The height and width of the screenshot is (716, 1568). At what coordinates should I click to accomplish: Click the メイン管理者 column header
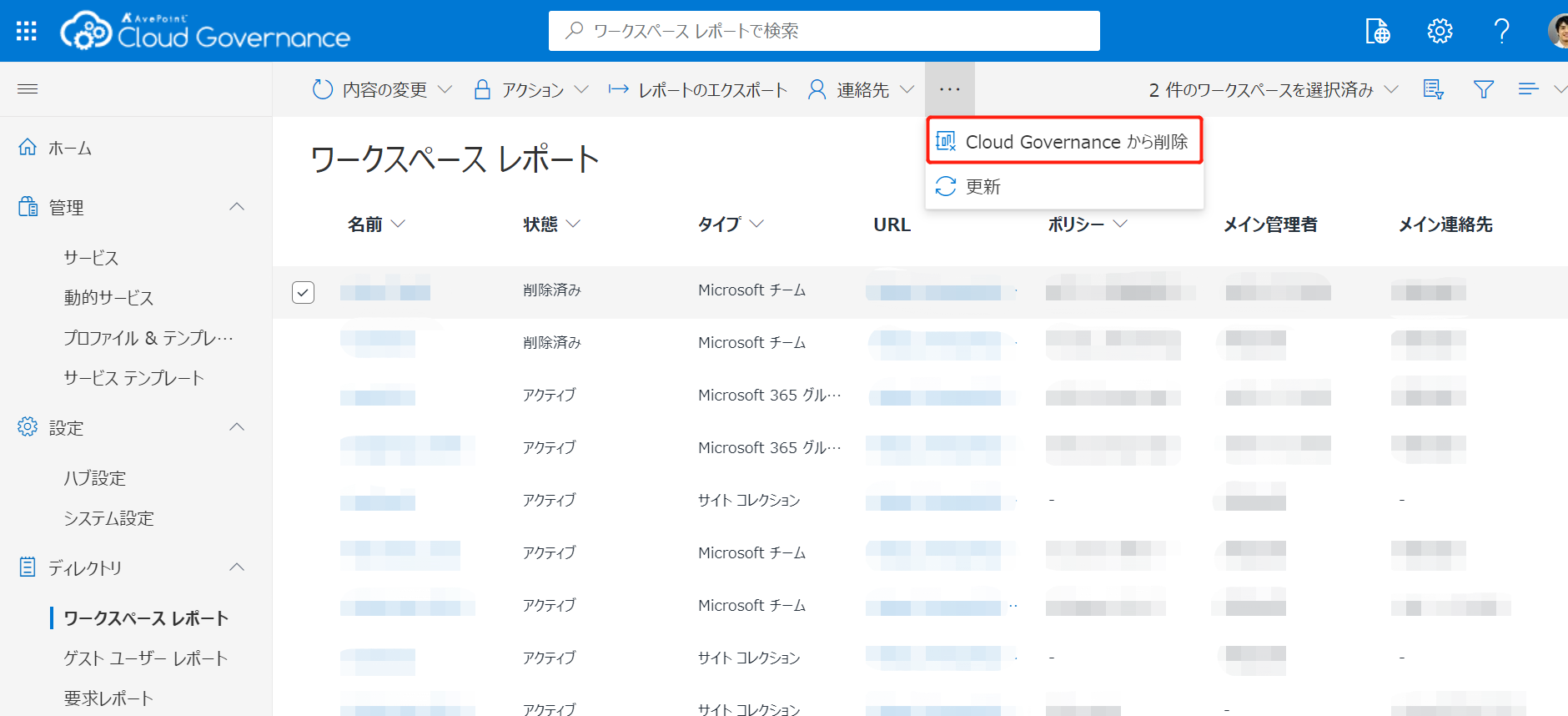[1270, 224]
